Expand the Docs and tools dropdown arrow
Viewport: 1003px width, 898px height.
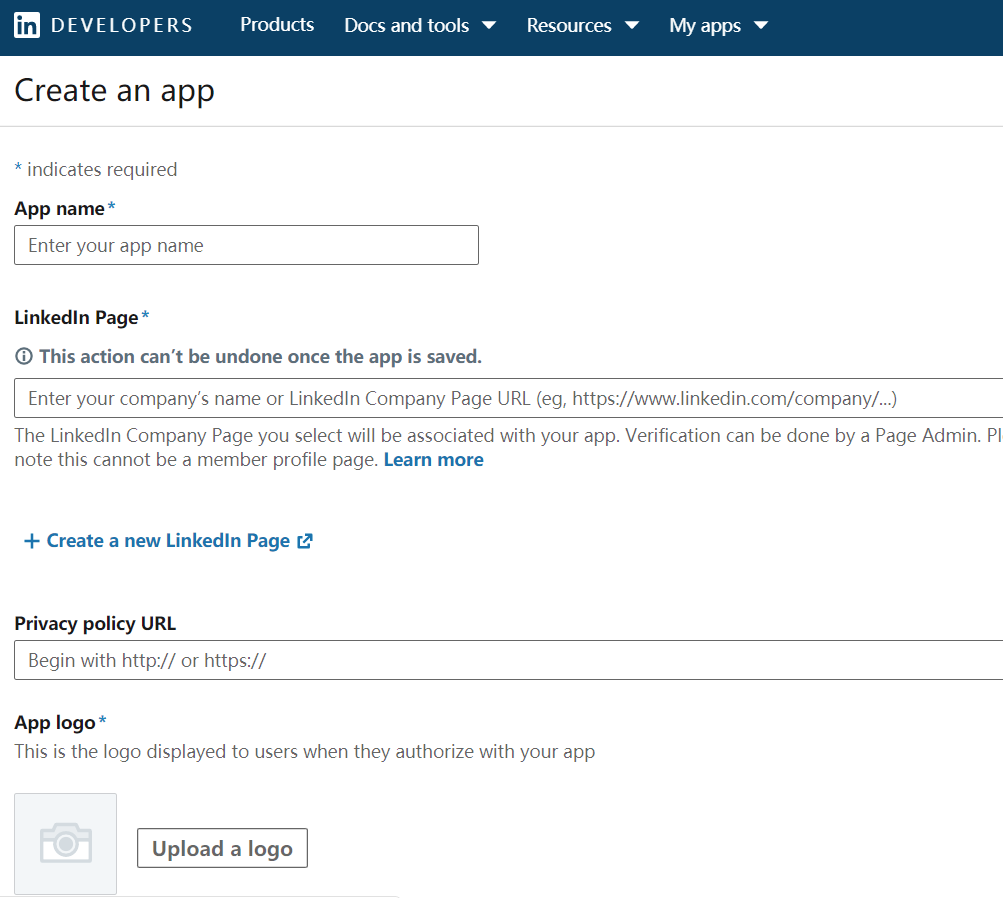click(489, 26)
